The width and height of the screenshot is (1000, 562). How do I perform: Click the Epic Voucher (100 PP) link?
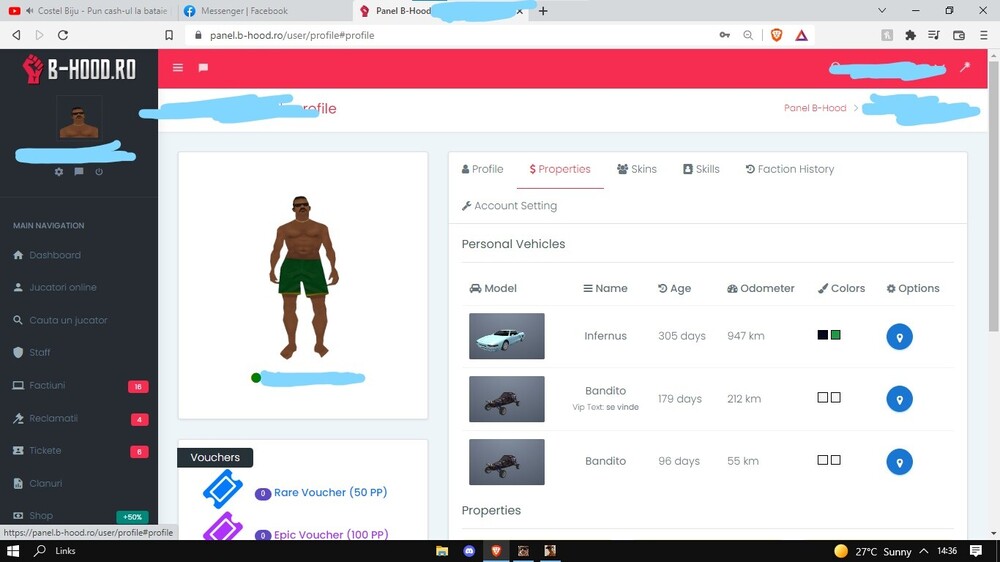331,535
